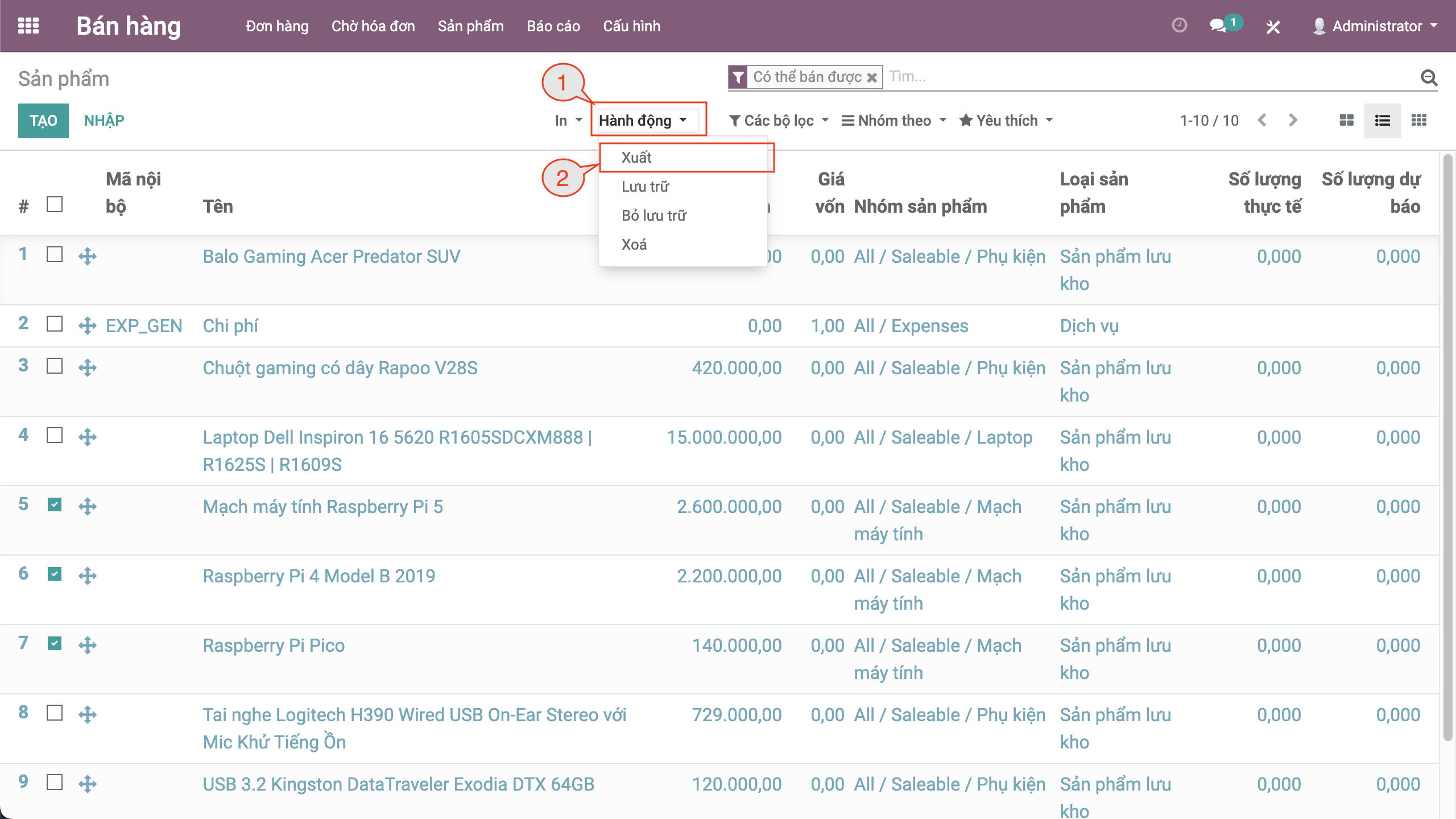Expand the Nhóm theo dropdown
This screenshot has height=819, width=1456.
coord(894,121)
